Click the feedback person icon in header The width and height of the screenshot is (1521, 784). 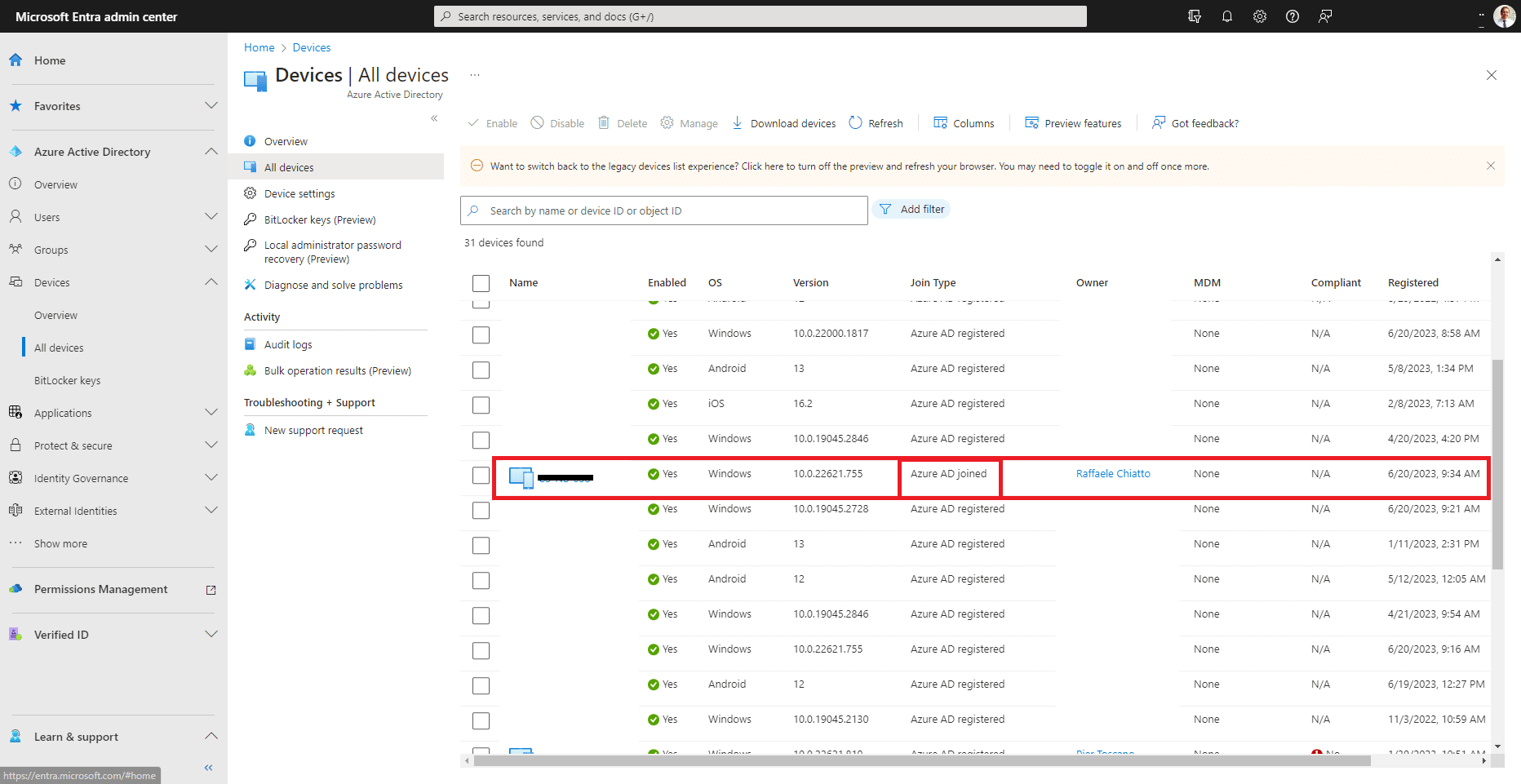(1325, 16)
